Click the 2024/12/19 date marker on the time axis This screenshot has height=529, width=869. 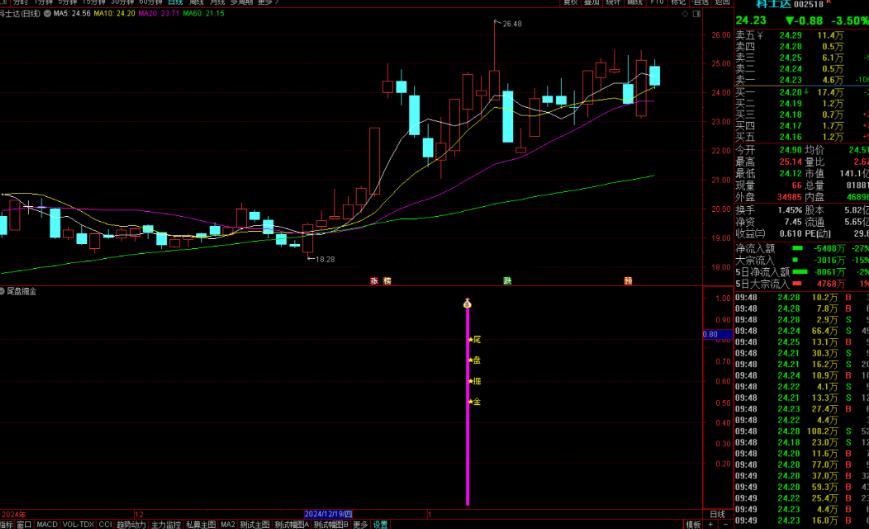[x=328, y=514]
